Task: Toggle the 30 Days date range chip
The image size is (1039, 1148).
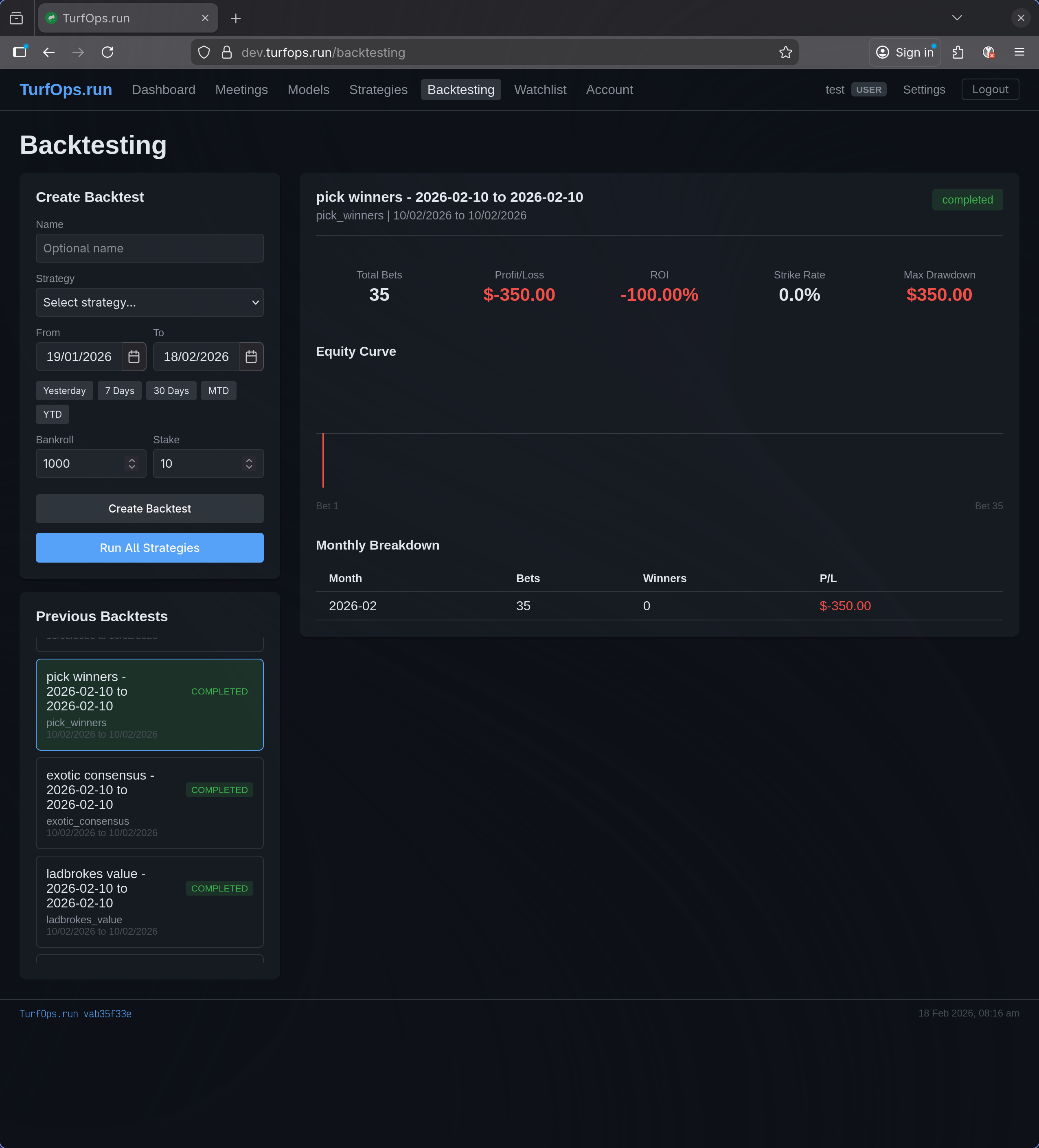Action: [171, 390]
